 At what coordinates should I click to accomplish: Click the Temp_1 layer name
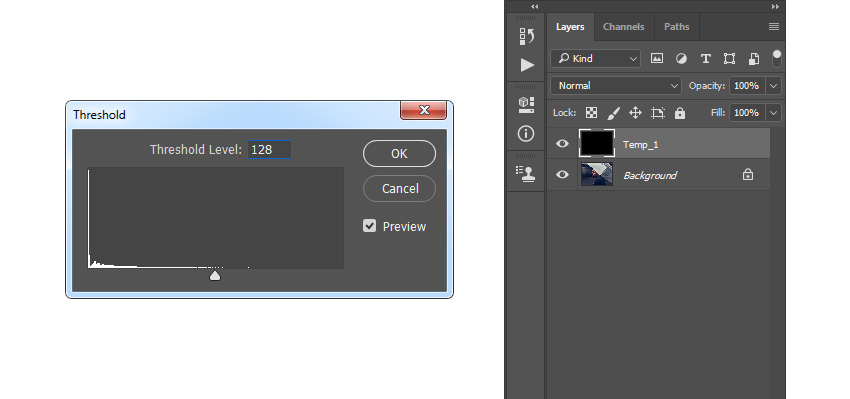click(640, 145)
